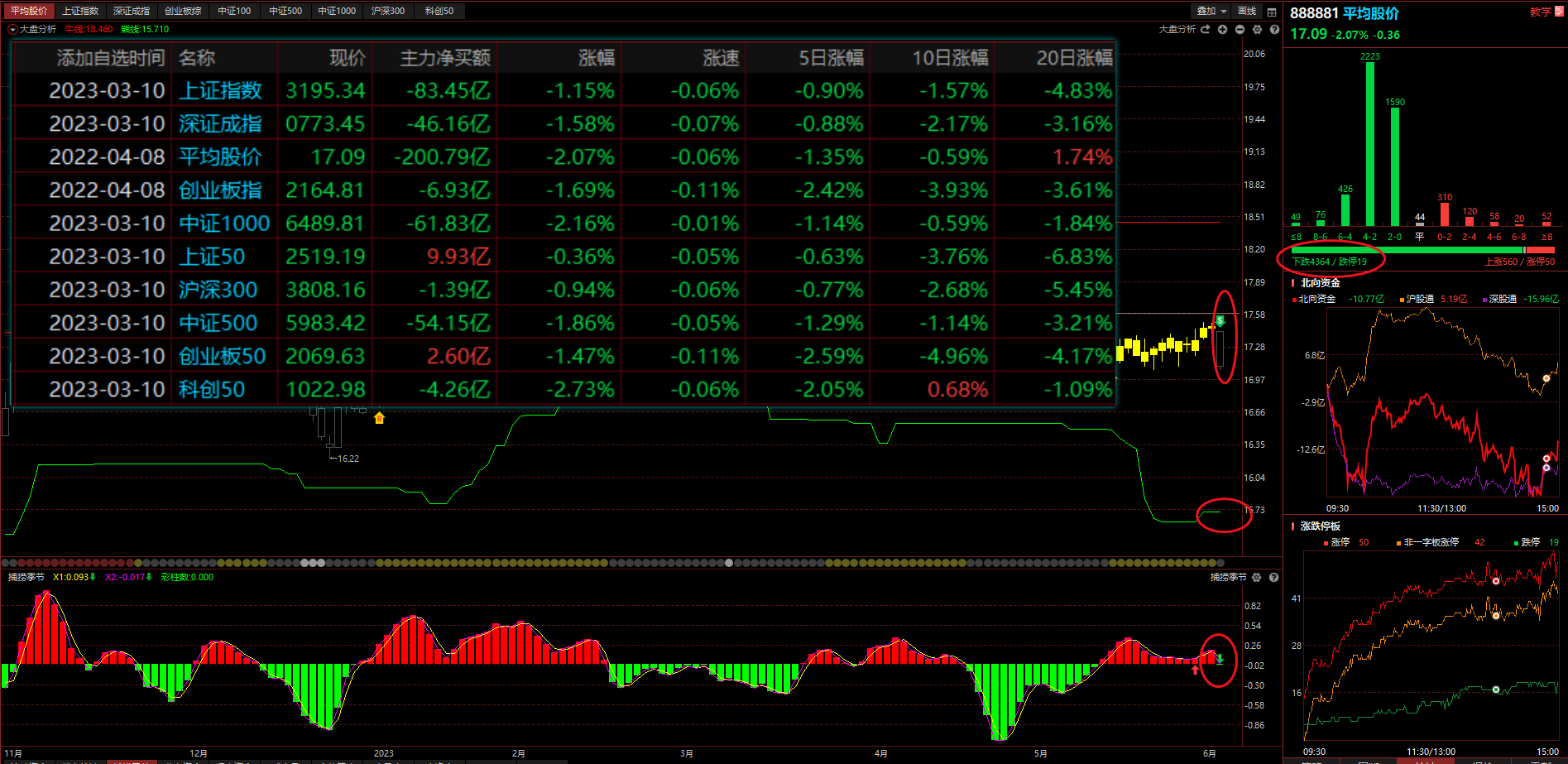Sort by 10日涨幅 column header
The height and width of the screenshot is (764, 1568).
click(950, 58)
